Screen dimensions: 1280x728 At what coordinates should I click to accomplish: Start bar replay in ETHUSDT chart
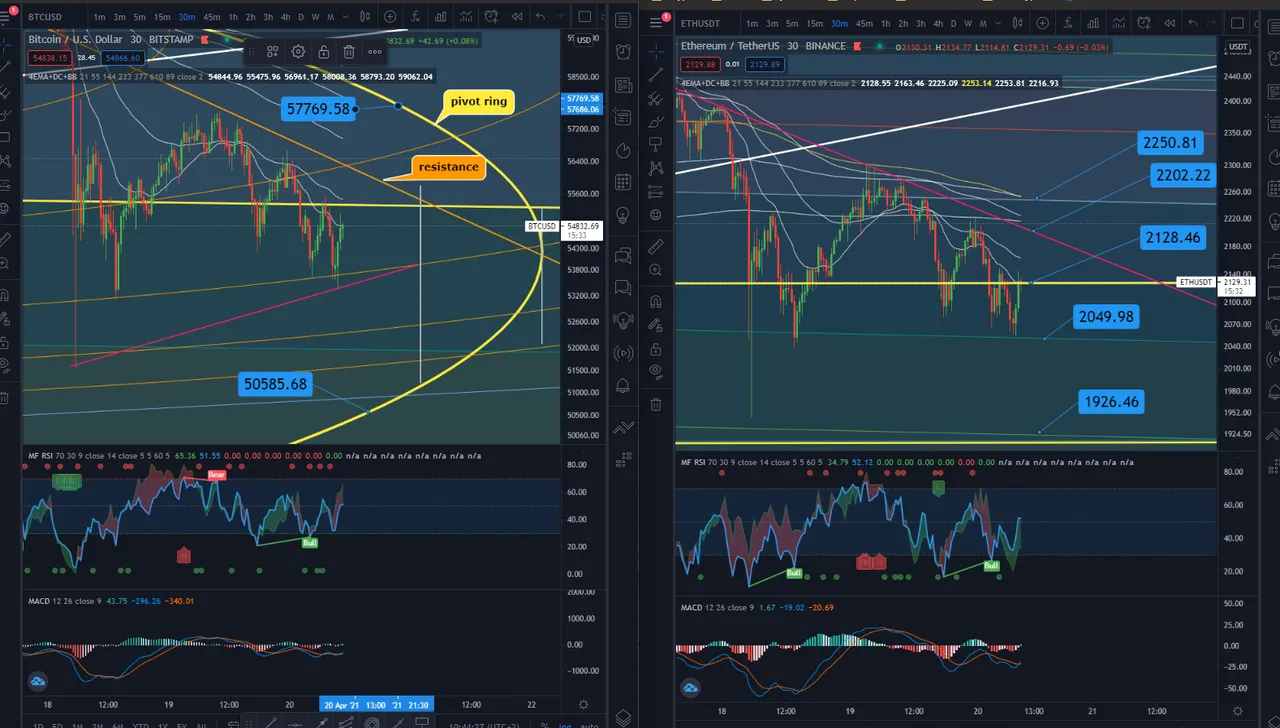(1170, 23)
